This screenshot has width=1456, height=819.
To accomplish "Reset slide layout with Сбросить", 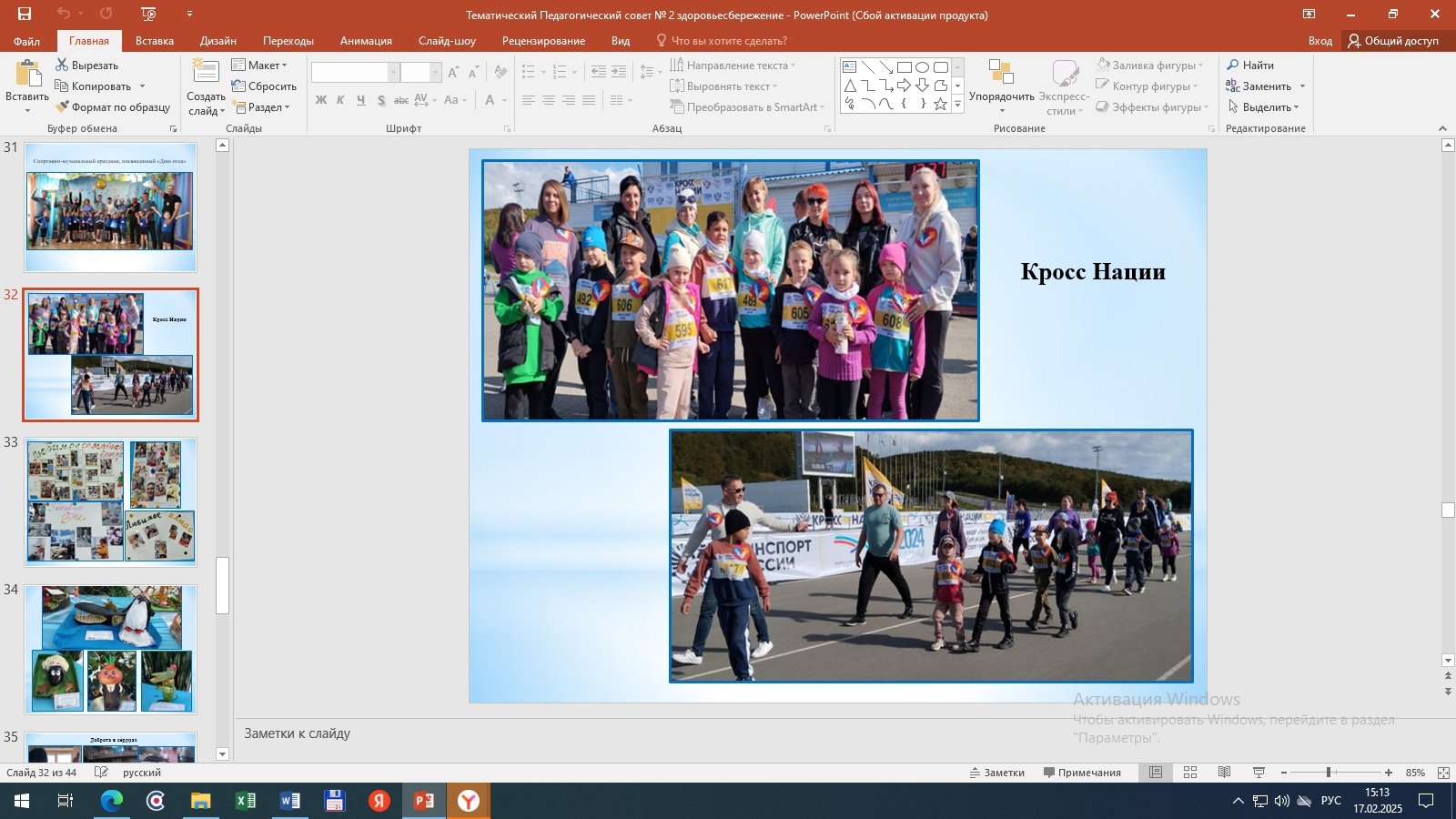I will [264, 86].
